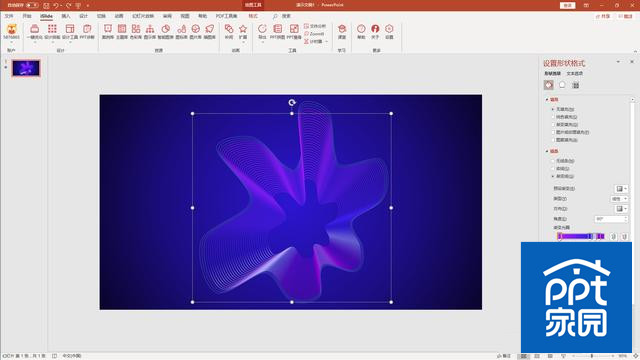Select the Size & Properties pane icon
Image resolution: width=640 pixels, height=360 pixels.
576,85
